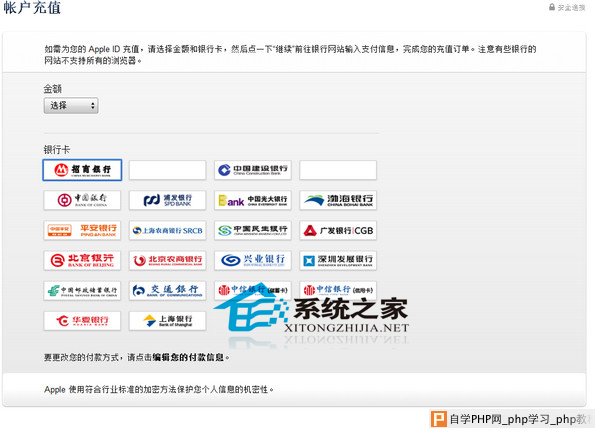This screenshot has width=600, height=433.
Task: Choose China CITIC Bank credit card option
Action: [x=338, y=291]
